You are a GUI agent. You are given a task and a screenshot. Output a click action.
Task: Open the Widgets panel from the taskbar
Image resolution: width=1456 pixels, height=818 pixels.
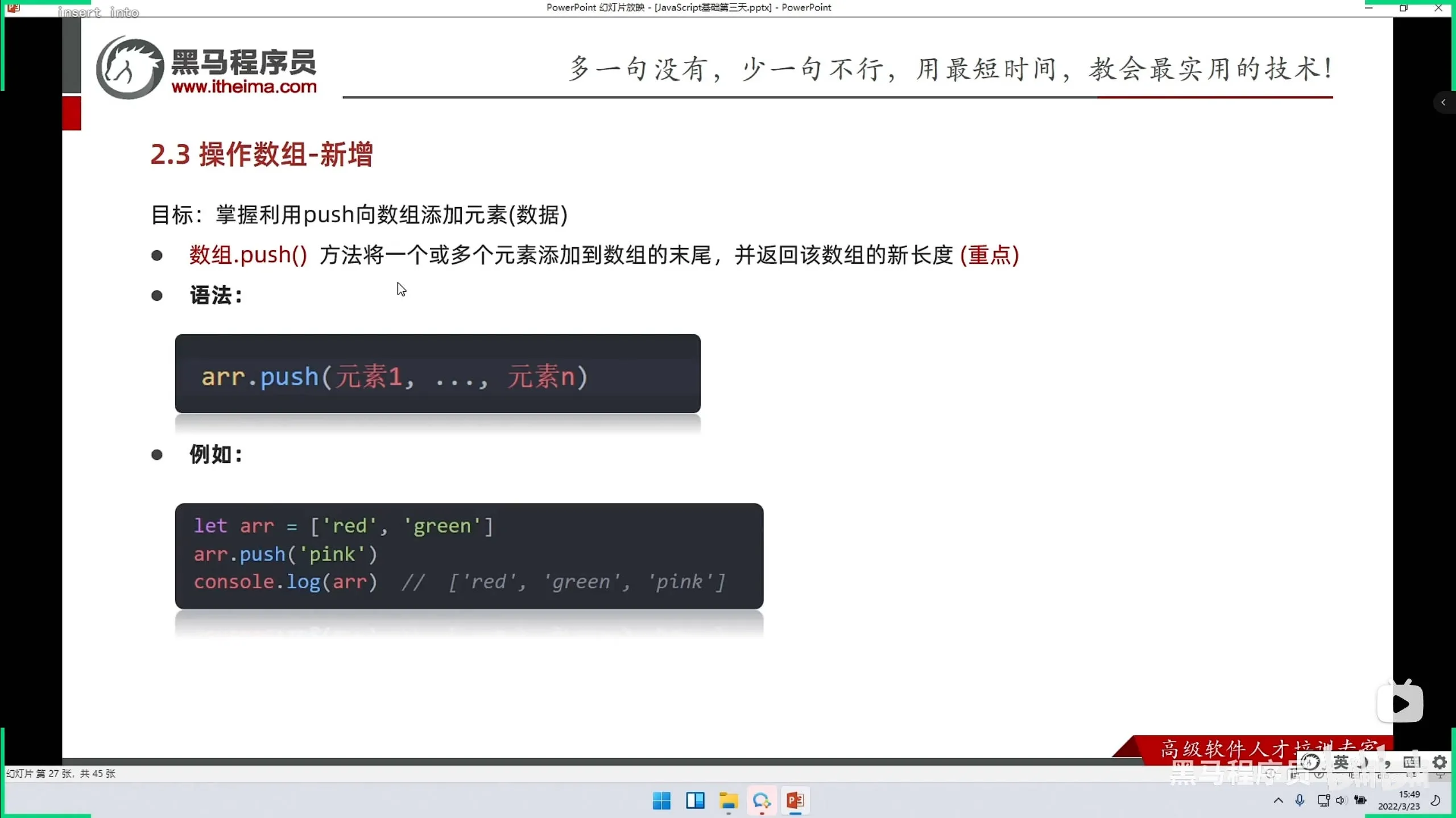(x=695, y=800)
